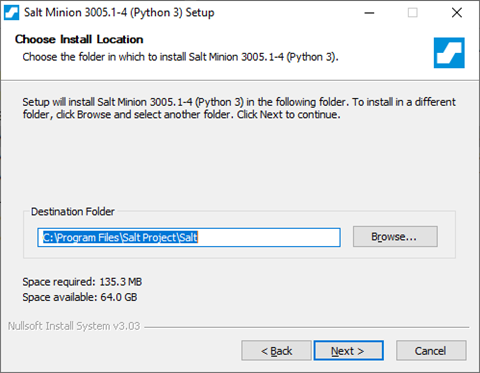Click the Choose the folder subtitle in header
The image size is (480, 373).
point(180,57)
